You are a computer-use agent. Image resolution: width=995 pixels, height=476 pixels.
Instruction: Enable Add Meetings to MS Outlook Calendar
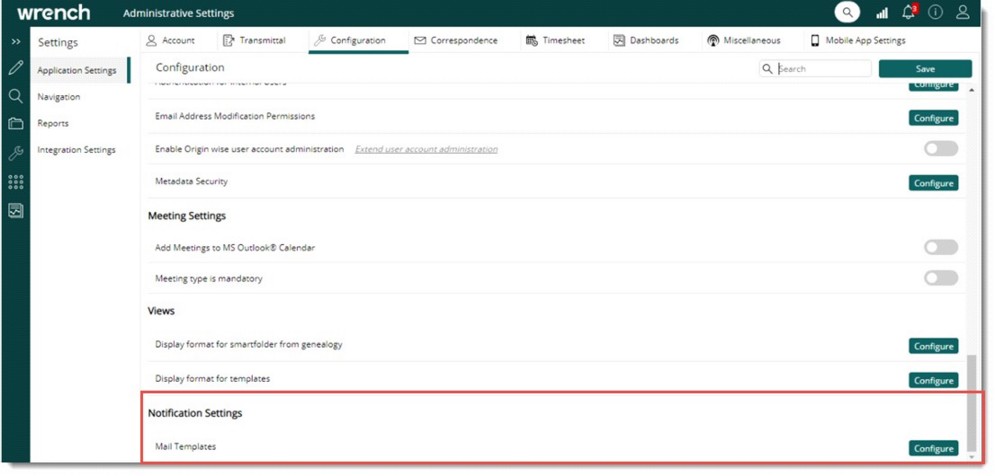(940, 247)
